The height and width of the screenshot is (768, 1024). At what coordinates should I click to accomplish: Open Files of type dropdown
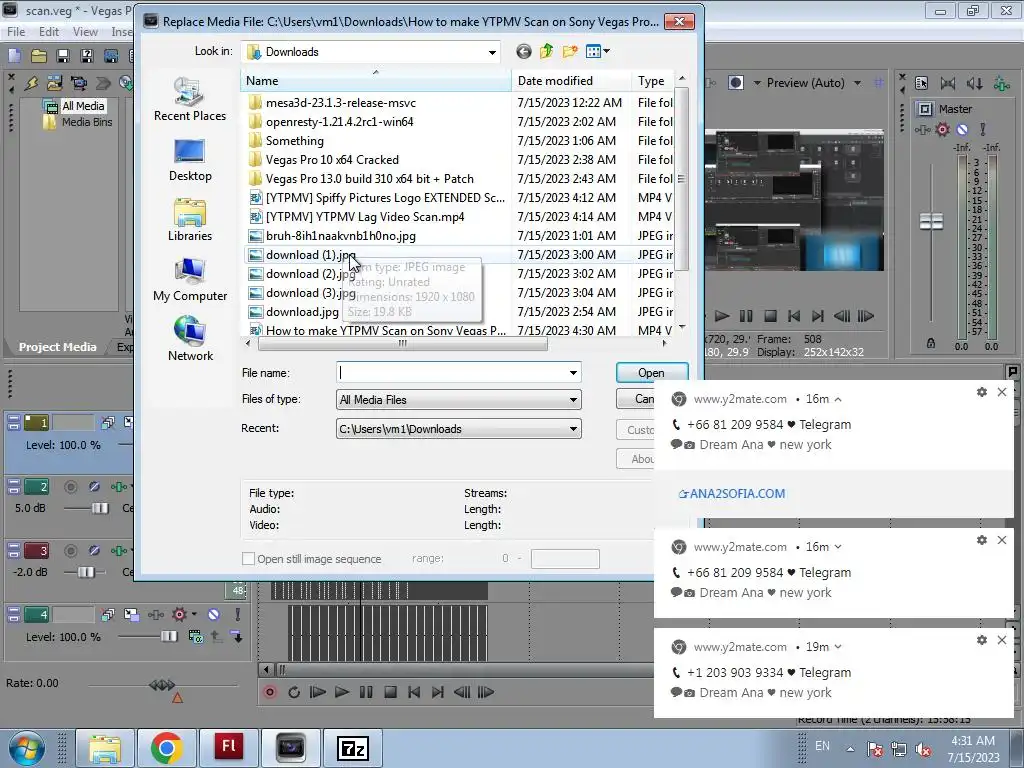pos(573,400)
